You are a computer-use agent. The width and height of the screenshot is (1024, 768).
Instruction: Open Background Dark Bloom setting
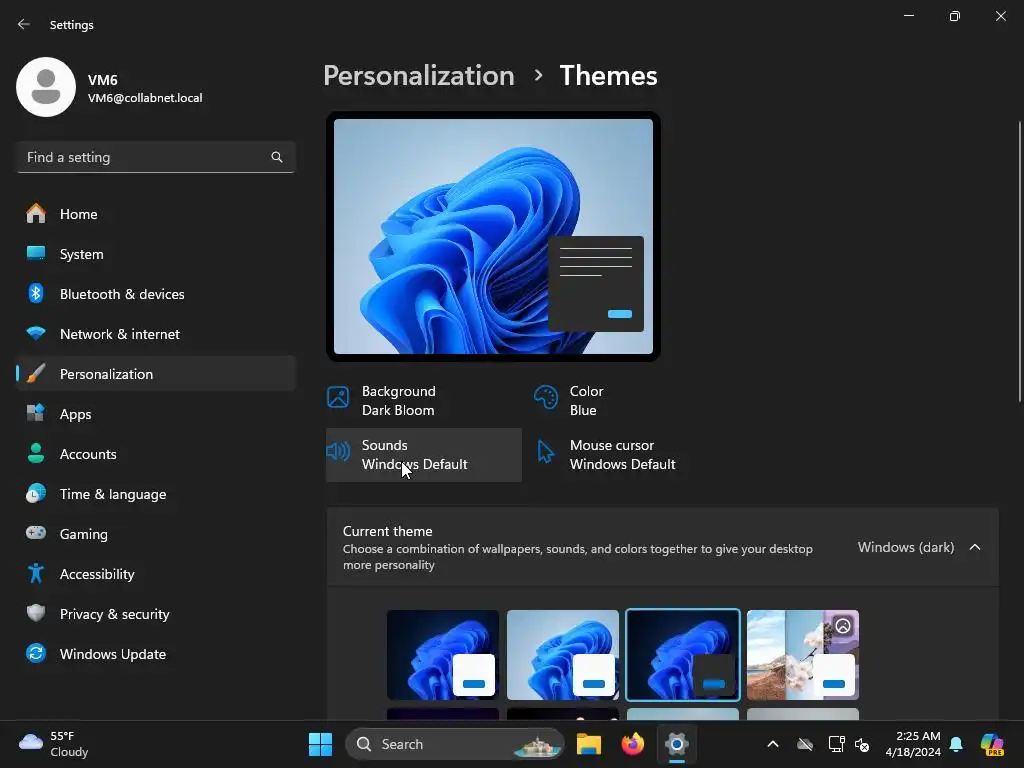click(x=423, y=401)
